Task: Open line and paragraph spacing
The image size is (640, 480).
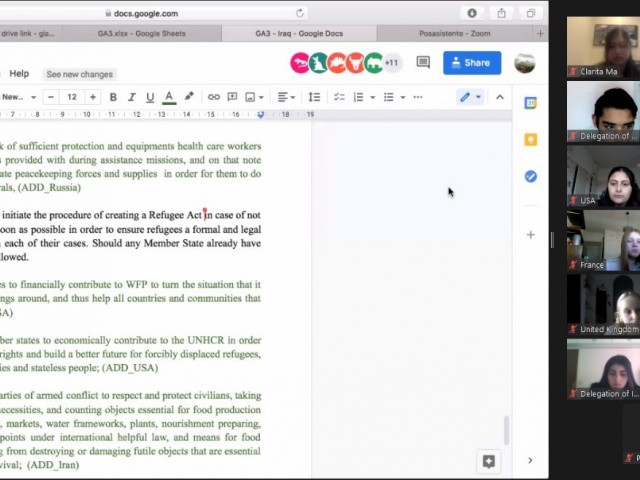Action: 314,97
